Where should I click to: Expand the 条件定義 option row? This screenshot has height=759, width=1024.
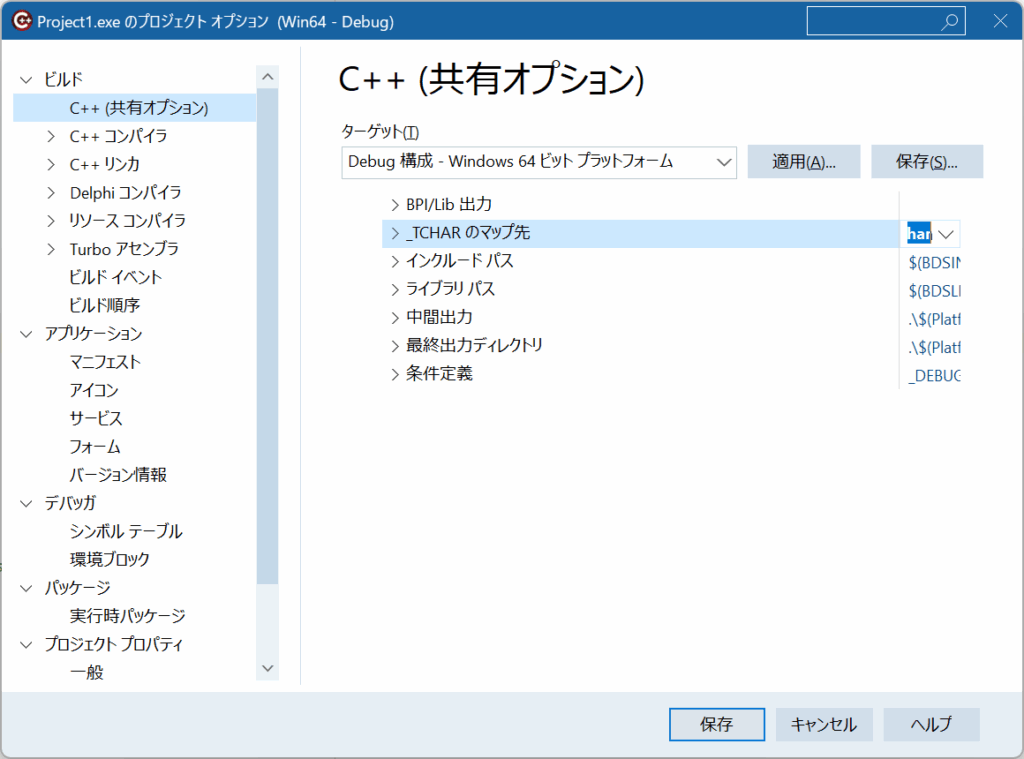pos(393,374)
